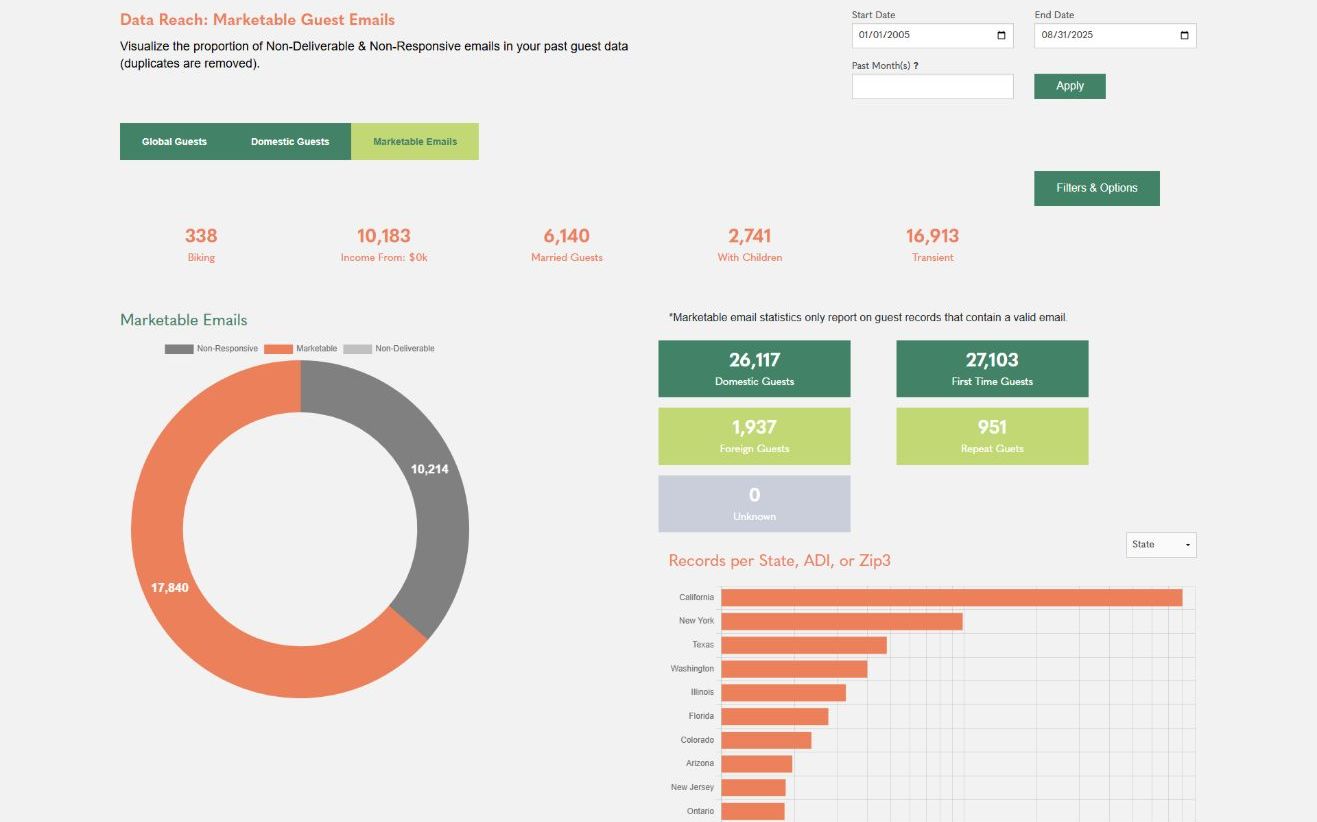Toggle the Marketable legend entry
Image resolution: width=1317 pixels, height=822 pixels.
[301, 349]
